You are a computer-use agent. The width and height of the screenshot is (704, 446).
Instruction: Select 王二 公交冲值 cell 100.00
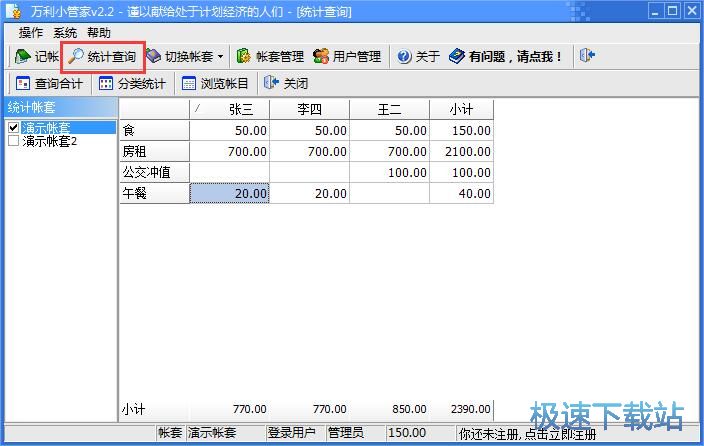[x=389, y=172]
